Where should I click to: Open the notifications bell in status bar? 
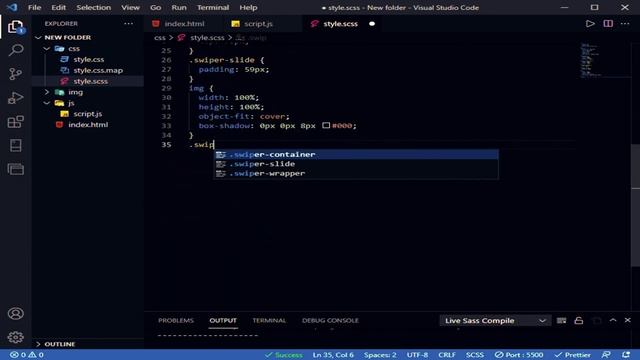(626, 355)
